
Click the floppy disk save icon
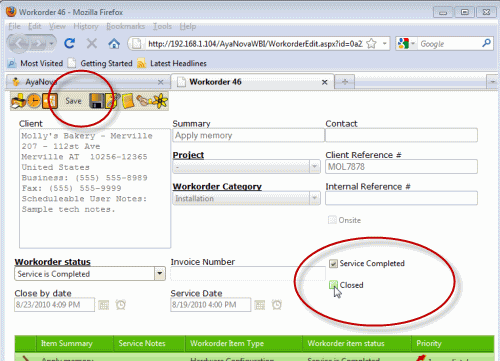point(97,101)
